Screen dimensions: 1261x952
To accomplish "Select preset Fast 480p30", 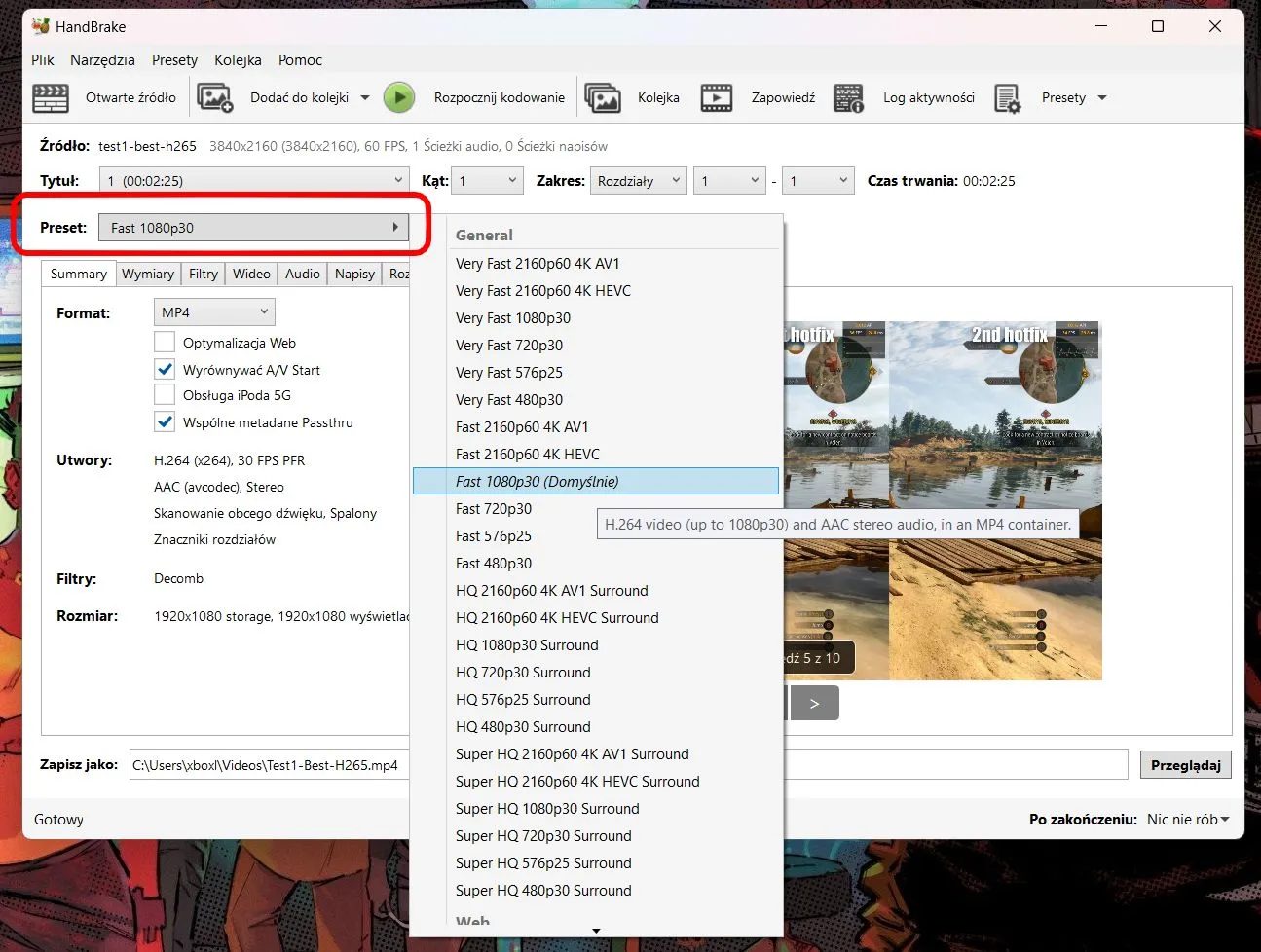I will click(x=596, y=564).
